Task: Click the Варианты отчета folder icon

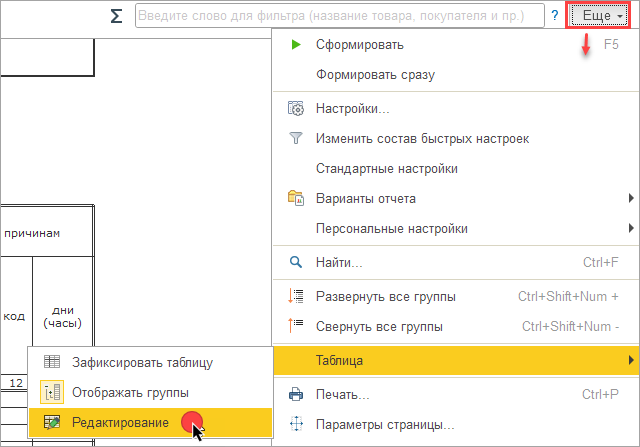Action: 295,197
